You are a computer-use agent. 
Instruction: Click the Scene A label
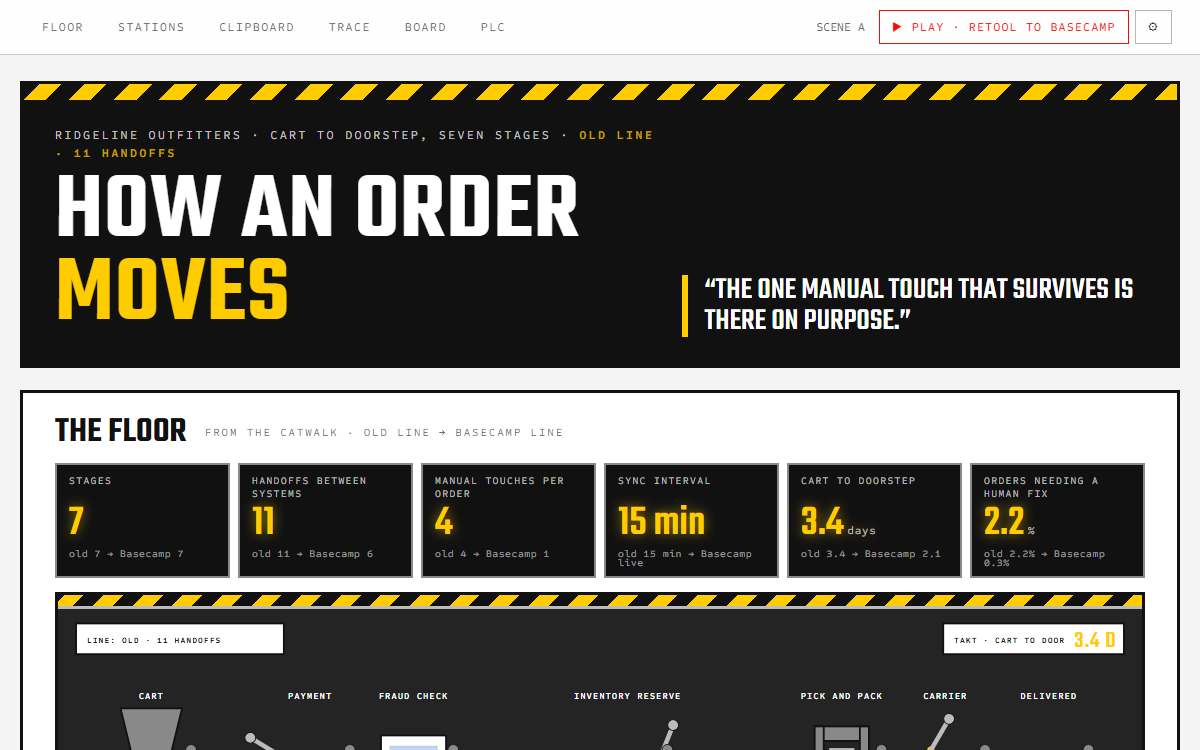point(841,27)
